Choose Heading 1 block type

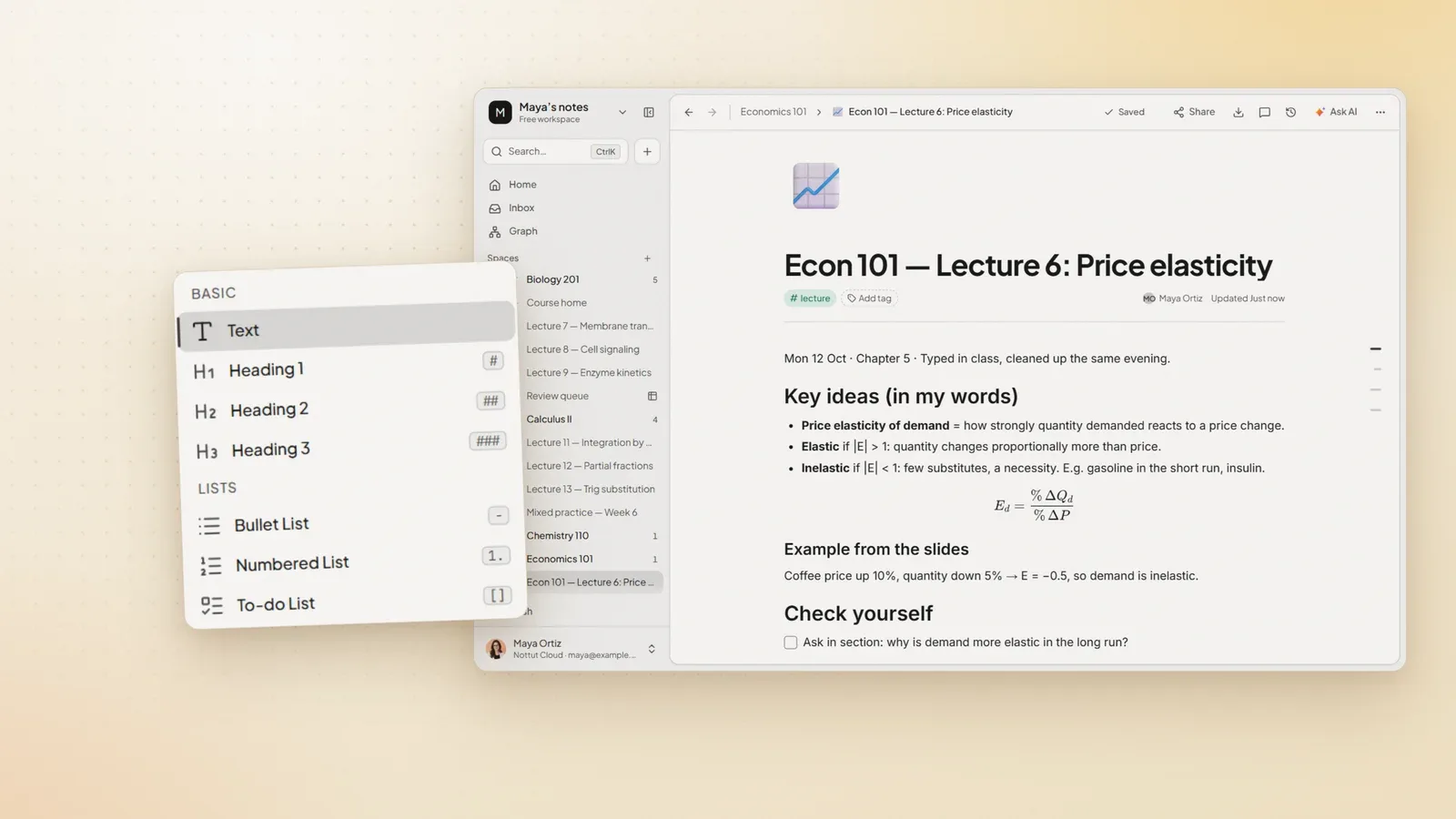coord(349,366)
